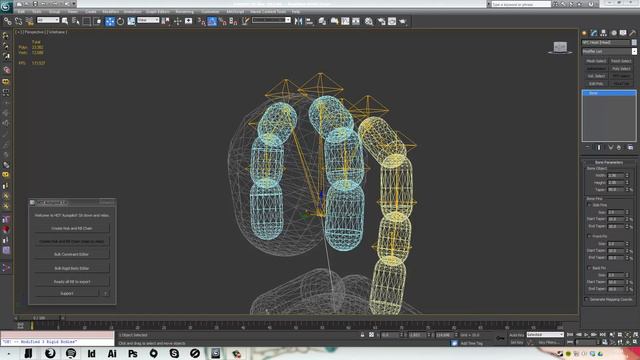
Task: Toggle the Angle Snap icon
Action: (212, 21)
